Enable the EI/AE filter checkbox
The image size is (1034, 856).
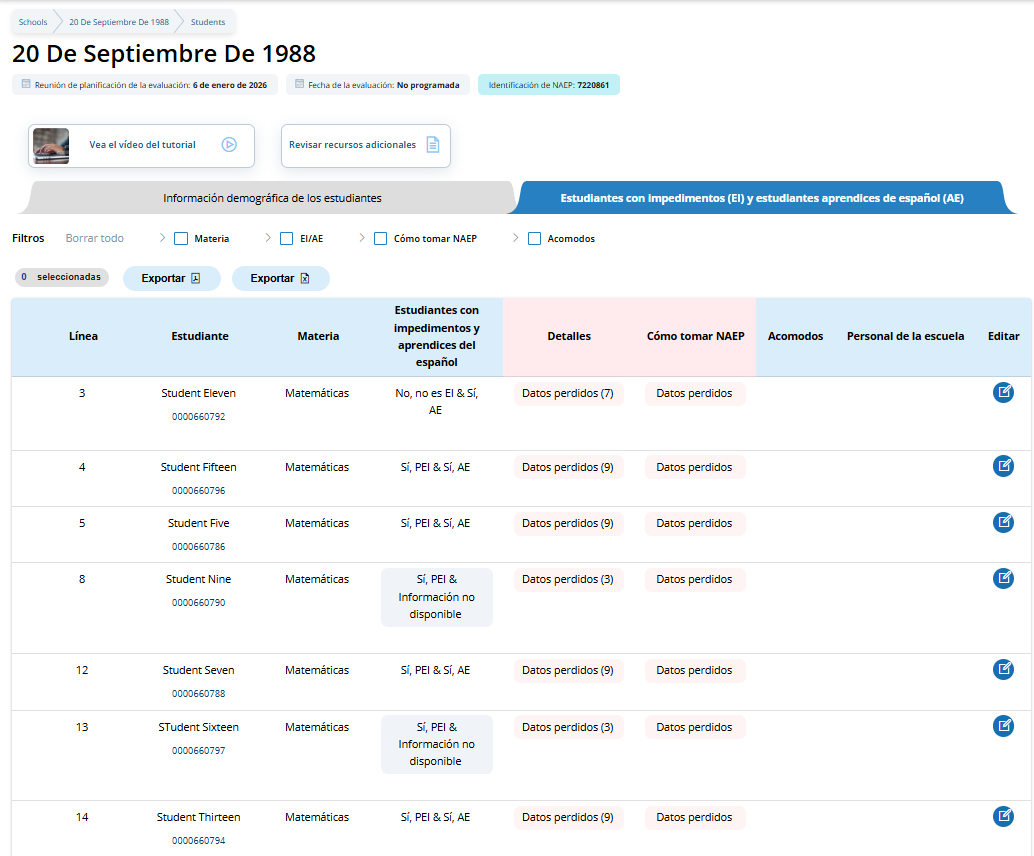(x=287, y=239)
